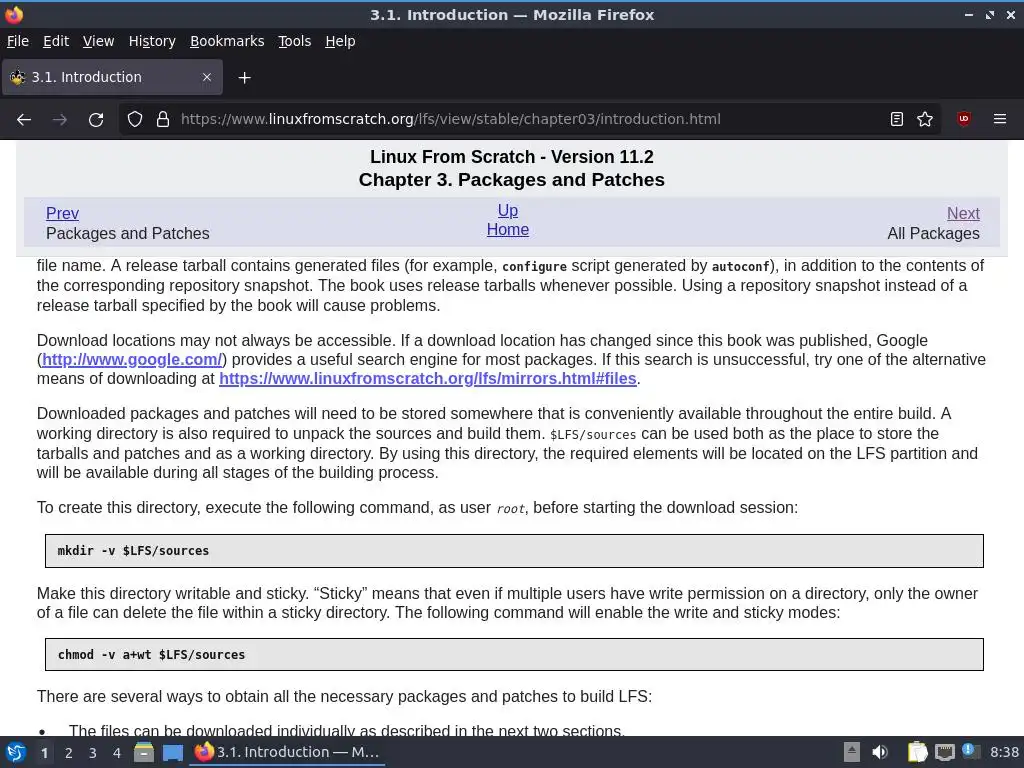
Task: Open the uBlock Origin extension icon
Action: click(x=963, y=119)
